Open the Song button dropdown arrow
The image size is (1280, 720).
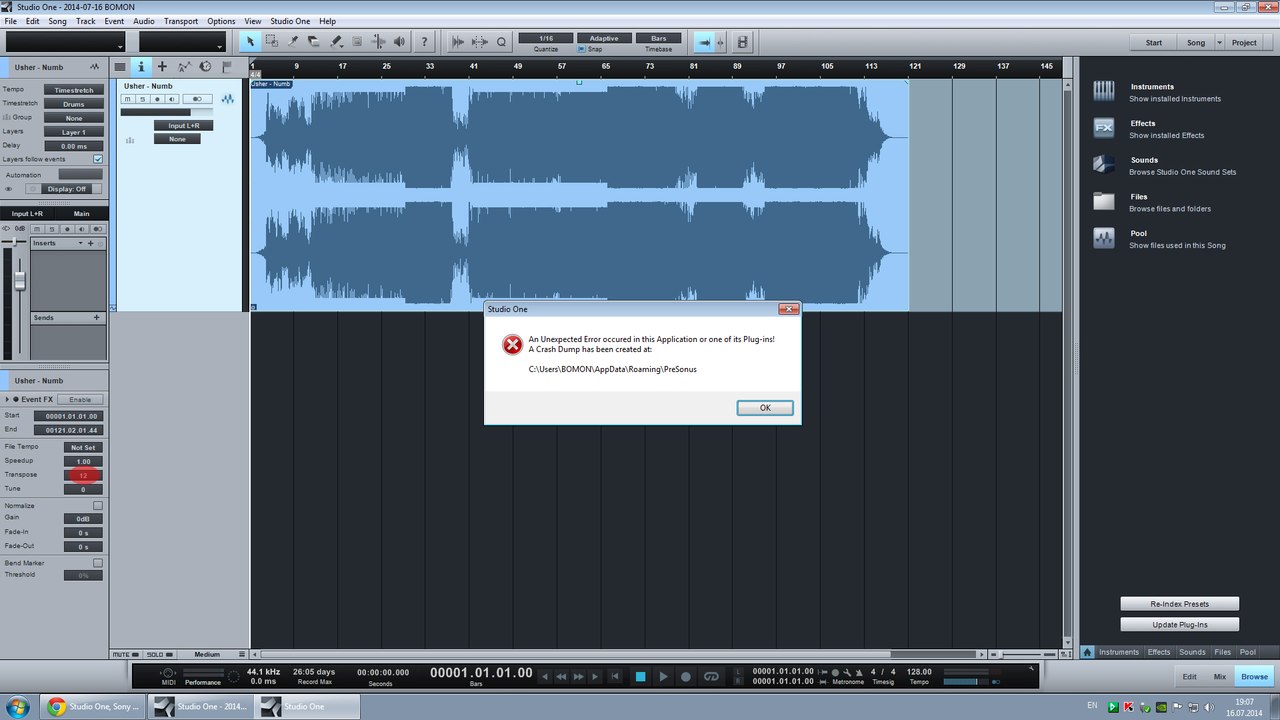click(x=1220, y=43)
